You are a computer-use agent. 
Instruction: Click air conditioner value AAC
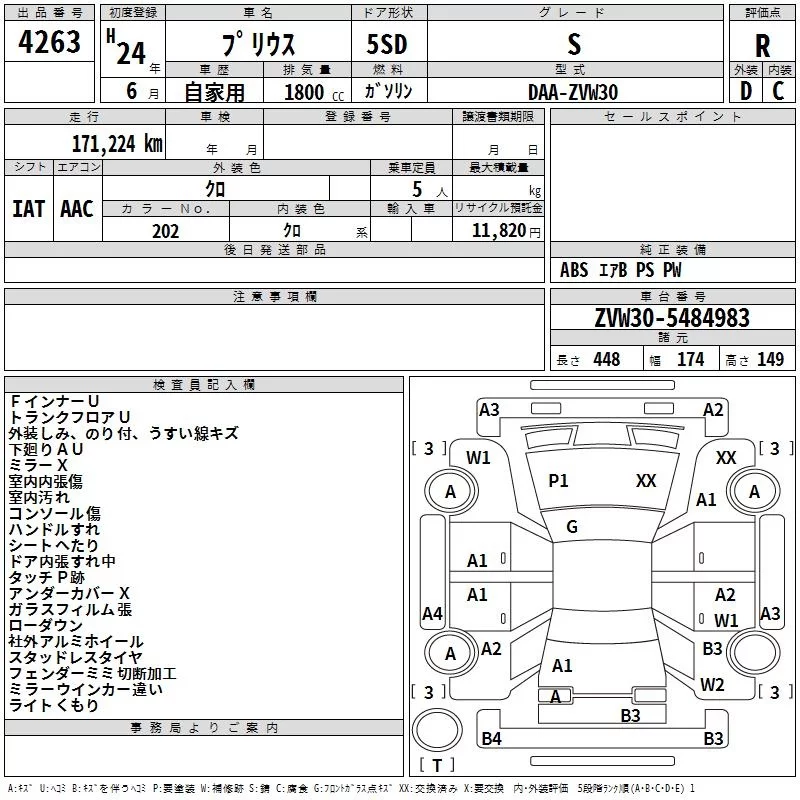77,209
